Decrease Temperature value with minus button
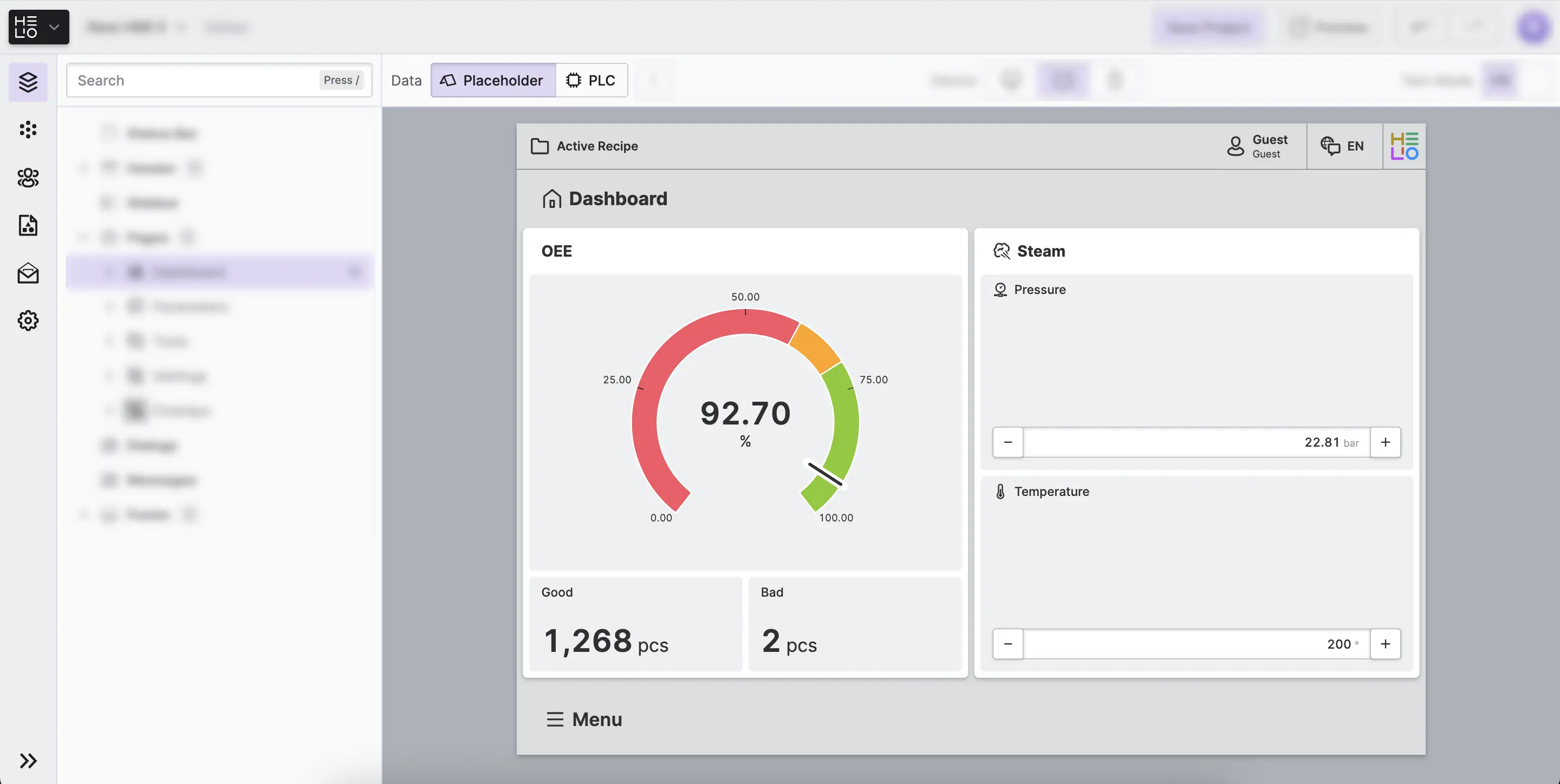The width and height of the screenshot is (1560, 784). (1007, 644)
